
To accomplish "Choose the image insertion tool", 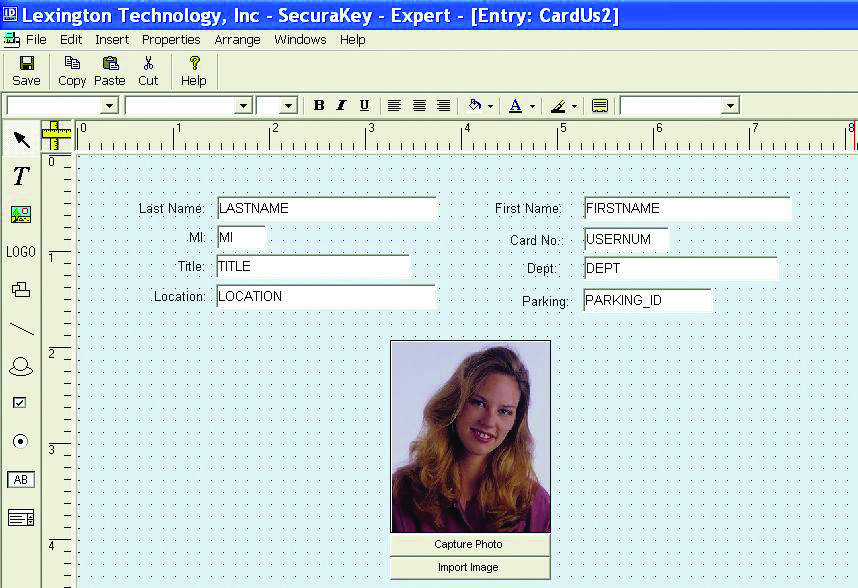I will [x=21, y=214].
